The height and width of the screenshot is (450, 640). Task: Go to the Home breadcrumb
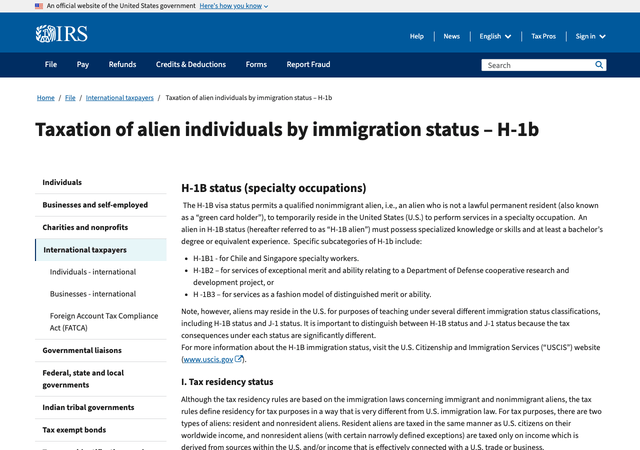(x=46, y=98)
